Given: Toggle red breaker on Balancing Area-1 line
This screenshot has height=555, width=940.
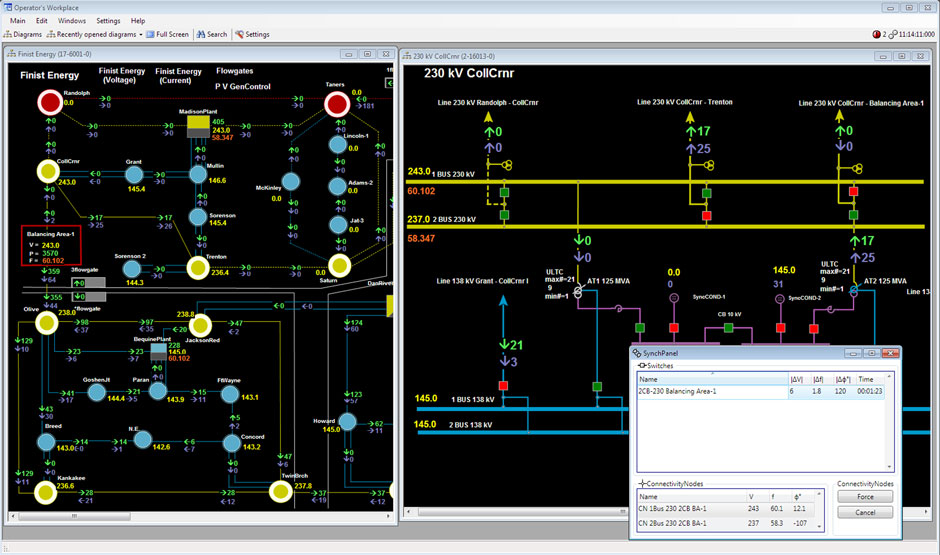Looking at the screenshot, I should 853,192.
